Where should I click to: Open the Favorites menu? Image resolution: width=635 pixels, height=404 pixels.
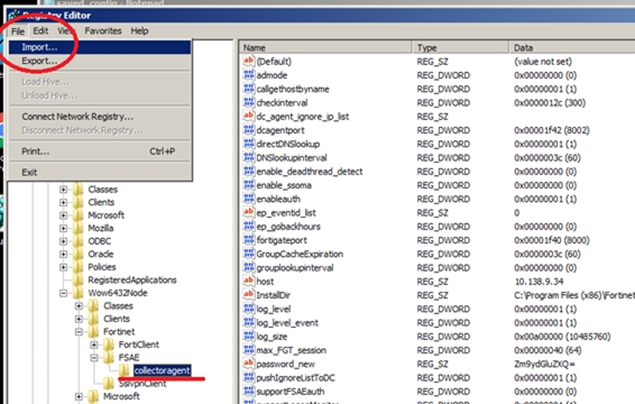[x=103, y=31]
